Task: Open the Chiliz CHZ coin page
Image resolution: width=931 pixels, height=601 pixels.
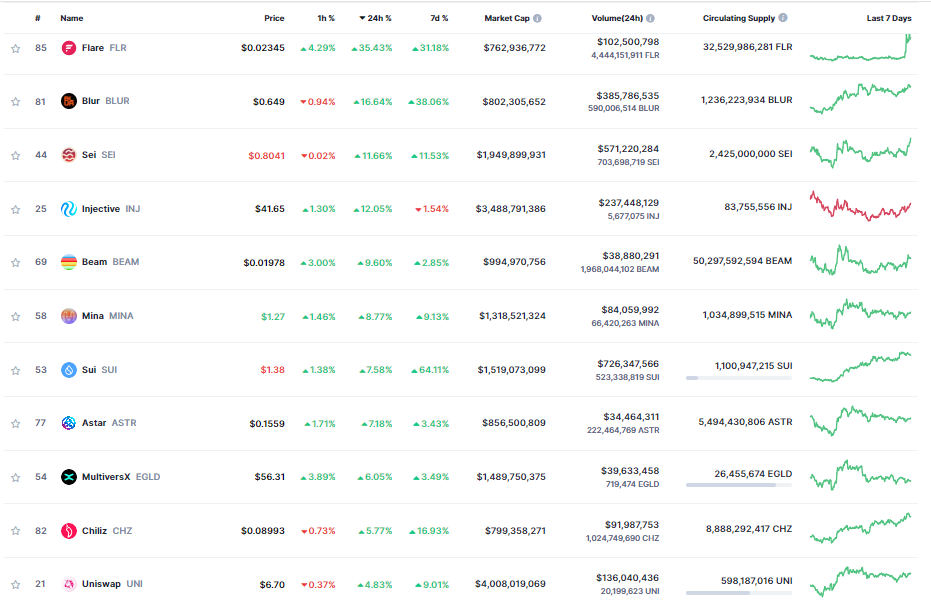Action: click(107, 530)
